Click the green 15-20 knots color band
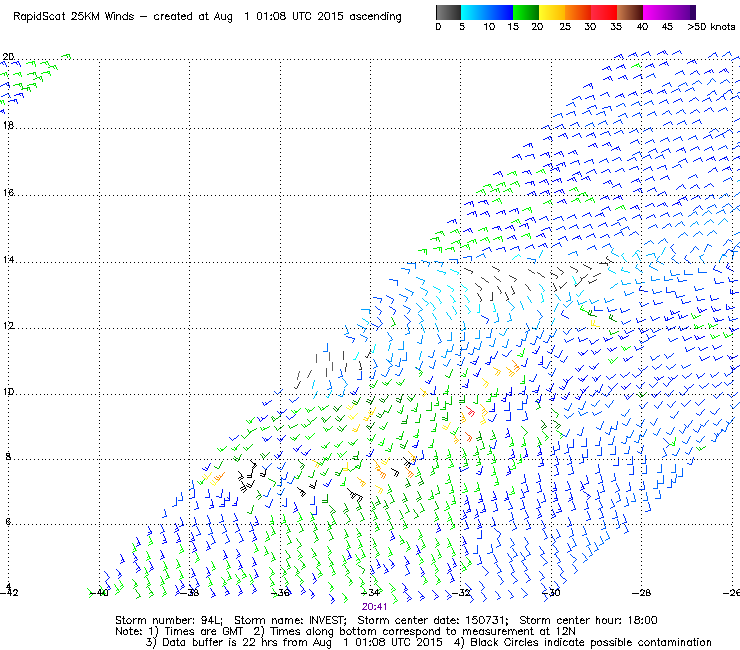The image size is (740, 650). (x=526, y=12)
